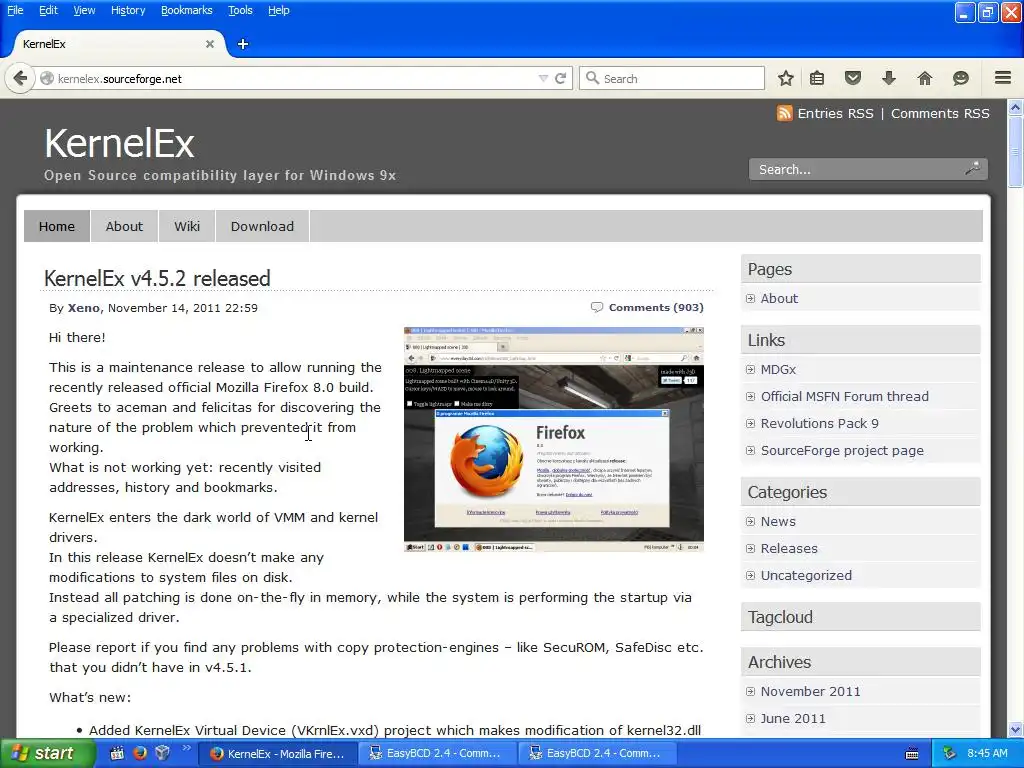Click the keyboard icon in system tray
Image resolution: width=1024 pixels, height=768 pixels.
click(x=912, y=754)
